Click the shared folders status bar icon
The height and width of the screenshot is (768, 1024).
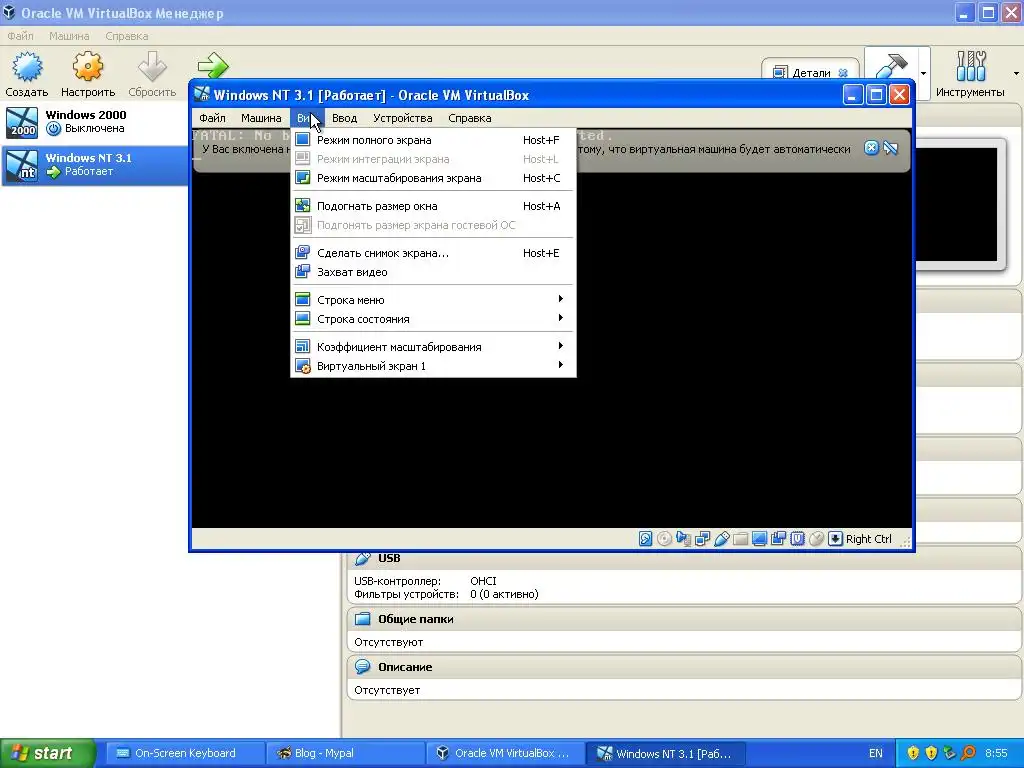pyautogui.click(x=741, y=539)
